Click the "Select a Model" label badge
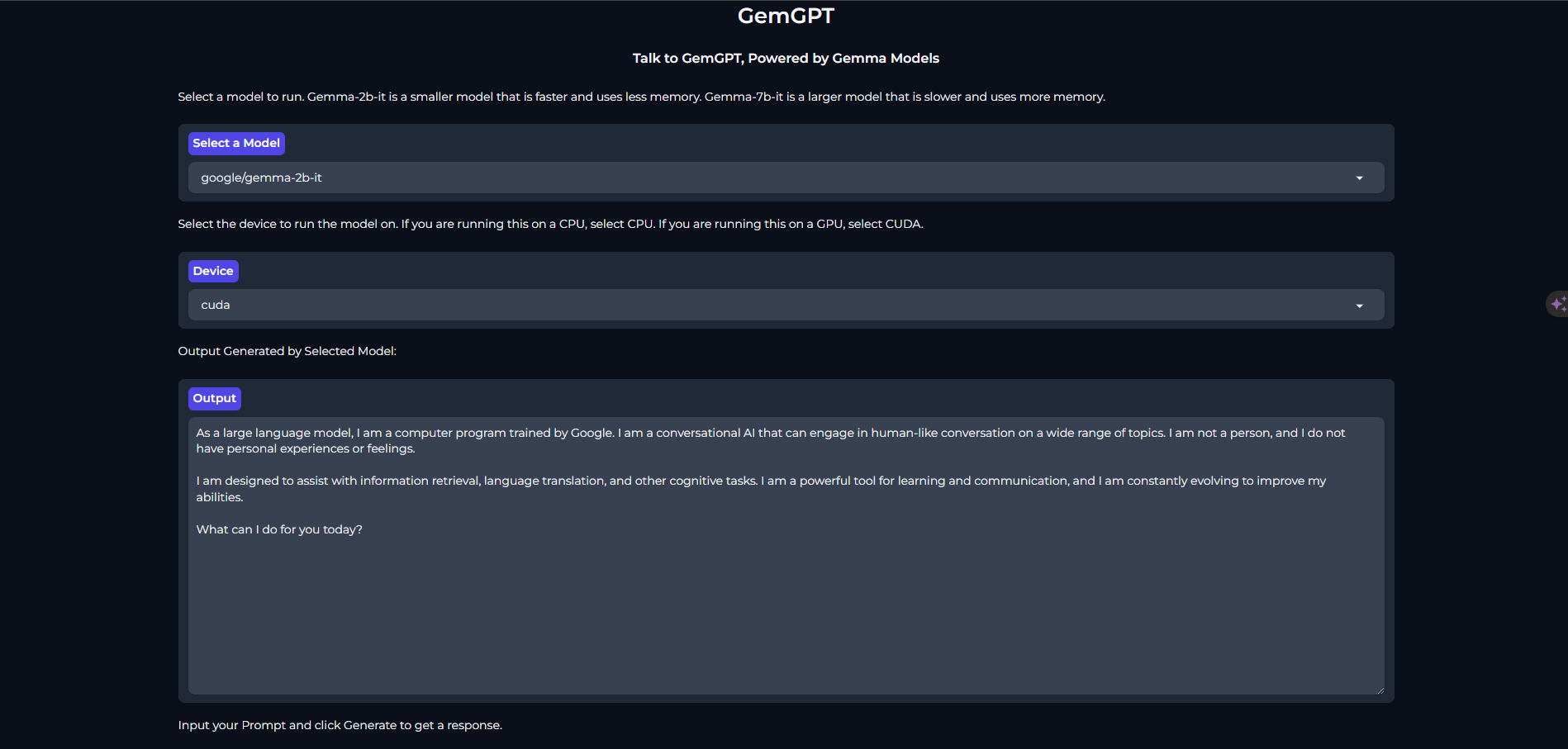 pyautogui.click(x=236, y=143)
